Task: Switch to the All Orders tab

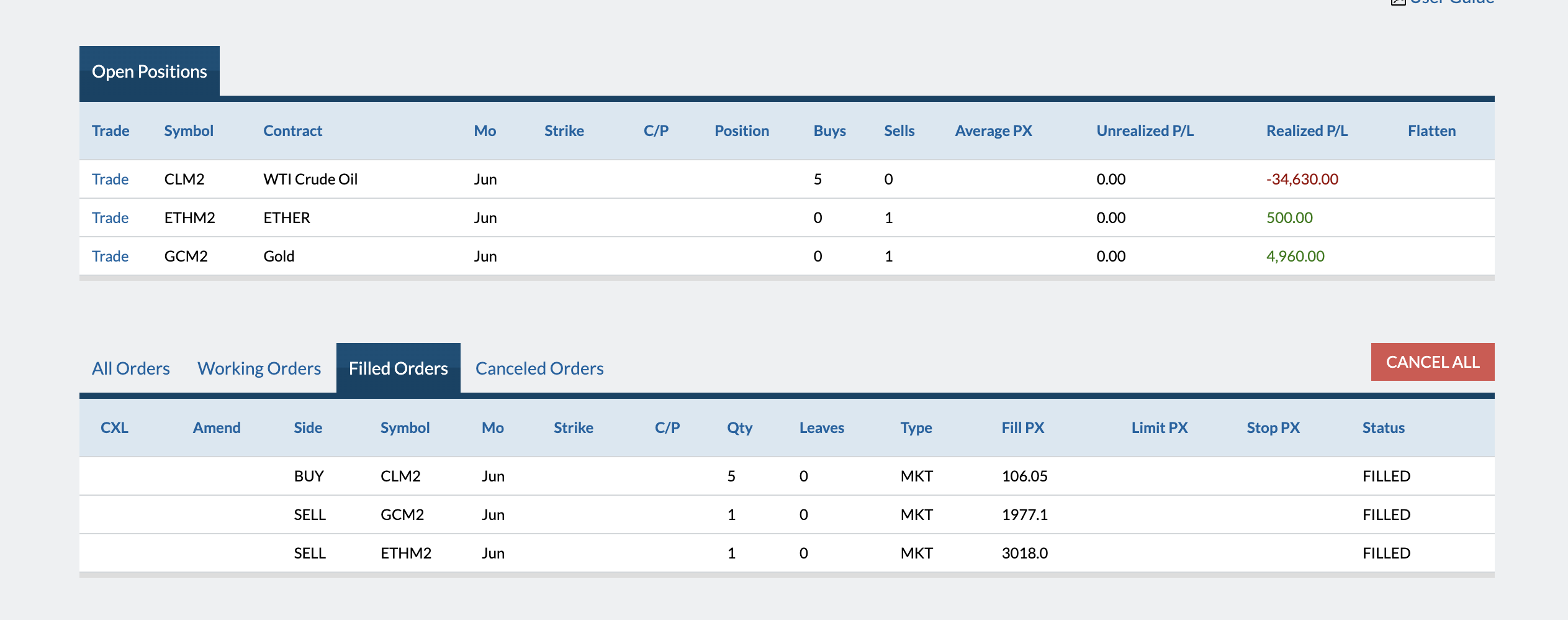Action: point(131,368)
